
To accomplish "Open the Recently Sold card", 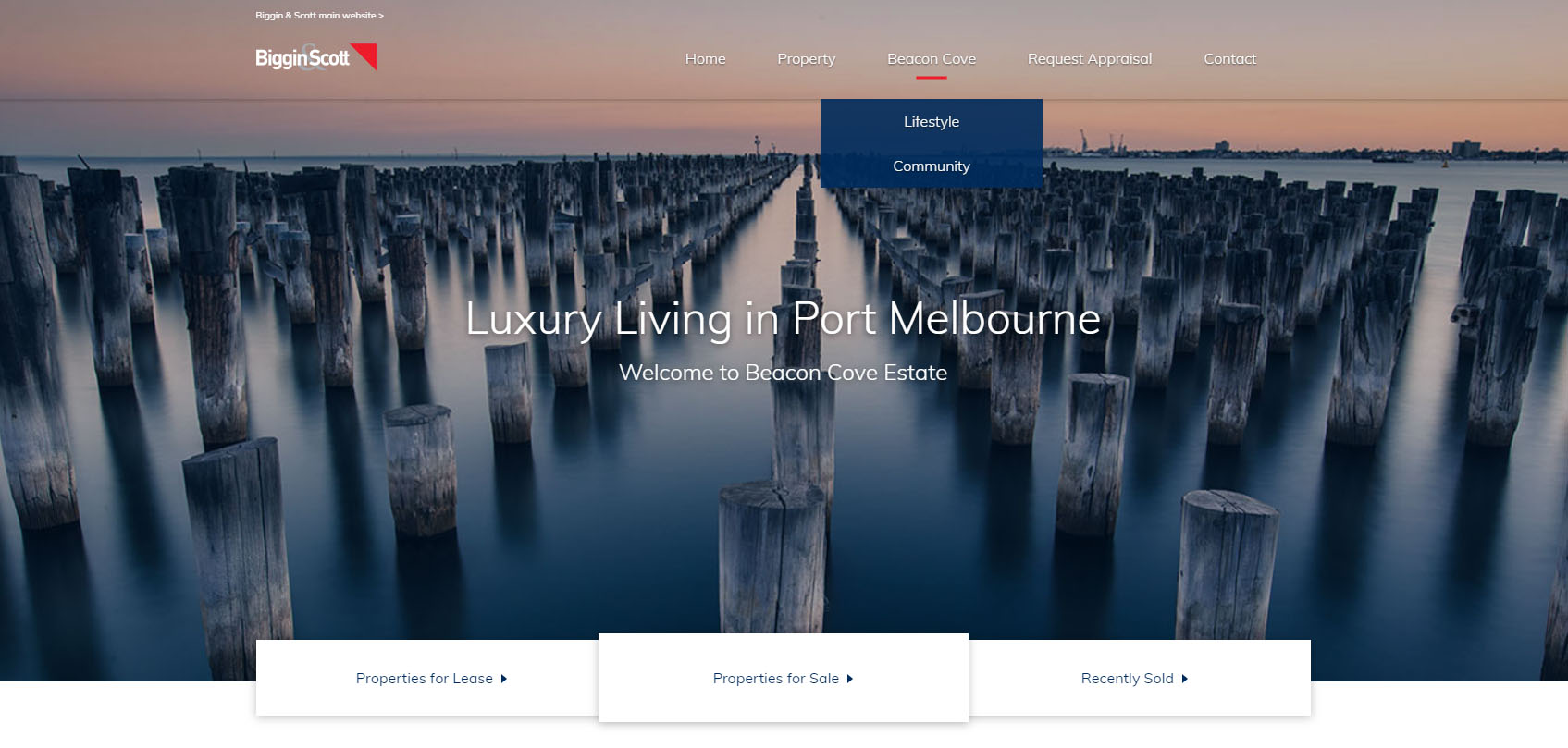I will pyautogui.click(x=1140, y=678).
